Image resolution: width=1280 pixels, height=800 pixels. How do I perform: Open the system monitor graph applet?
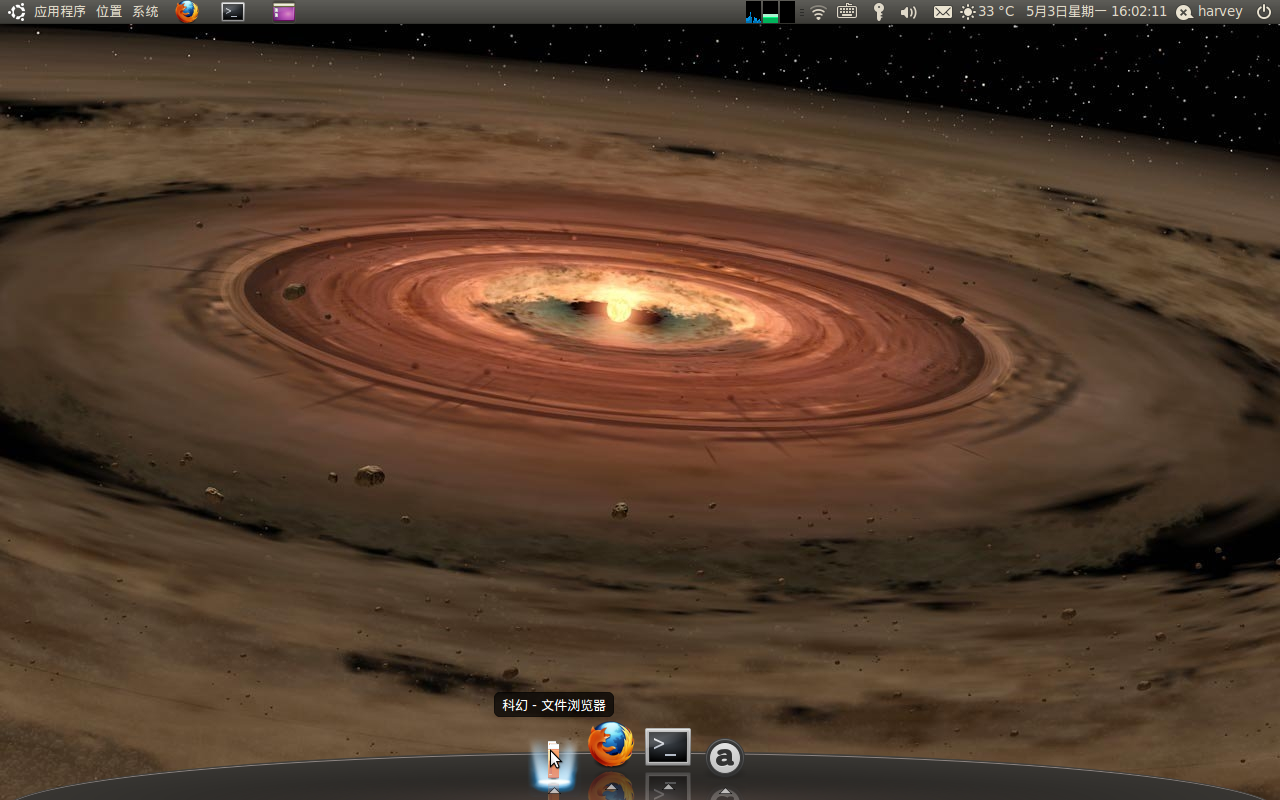tap(770, 12)
